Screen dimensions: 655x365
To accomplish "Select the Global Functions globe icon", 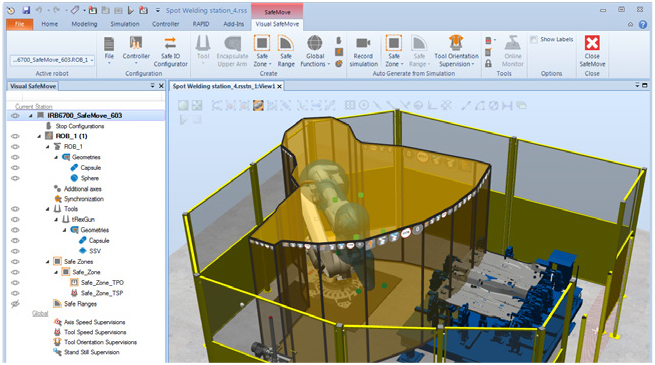I will (315, 43).
